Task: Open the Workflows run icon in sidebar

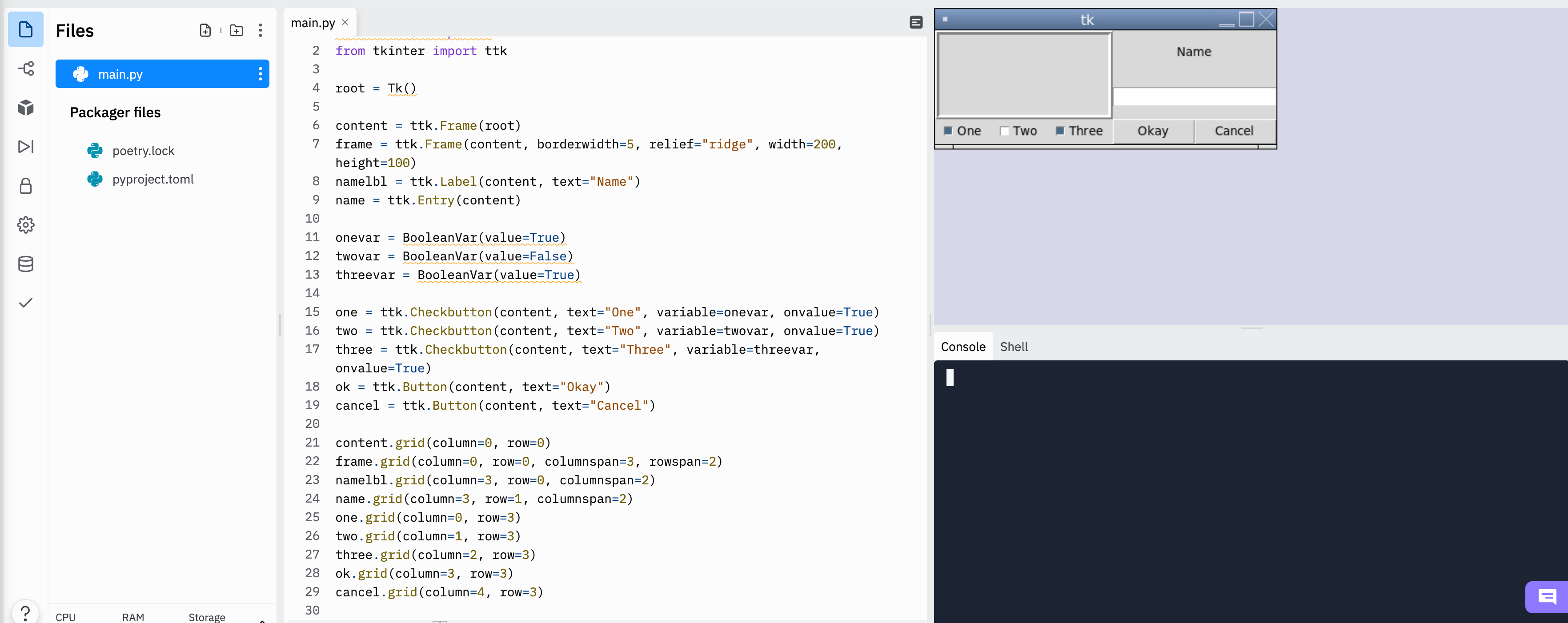Action: click(x=26, y=147)
